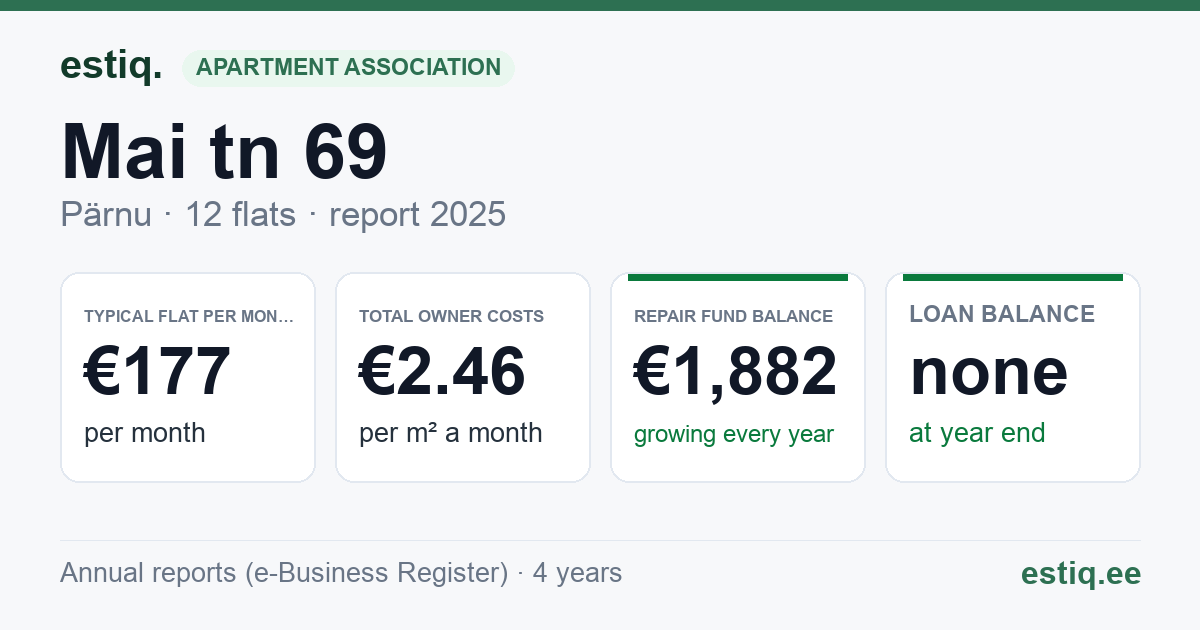Click the "growing every year" text
1200x630 pixels.
734,435
